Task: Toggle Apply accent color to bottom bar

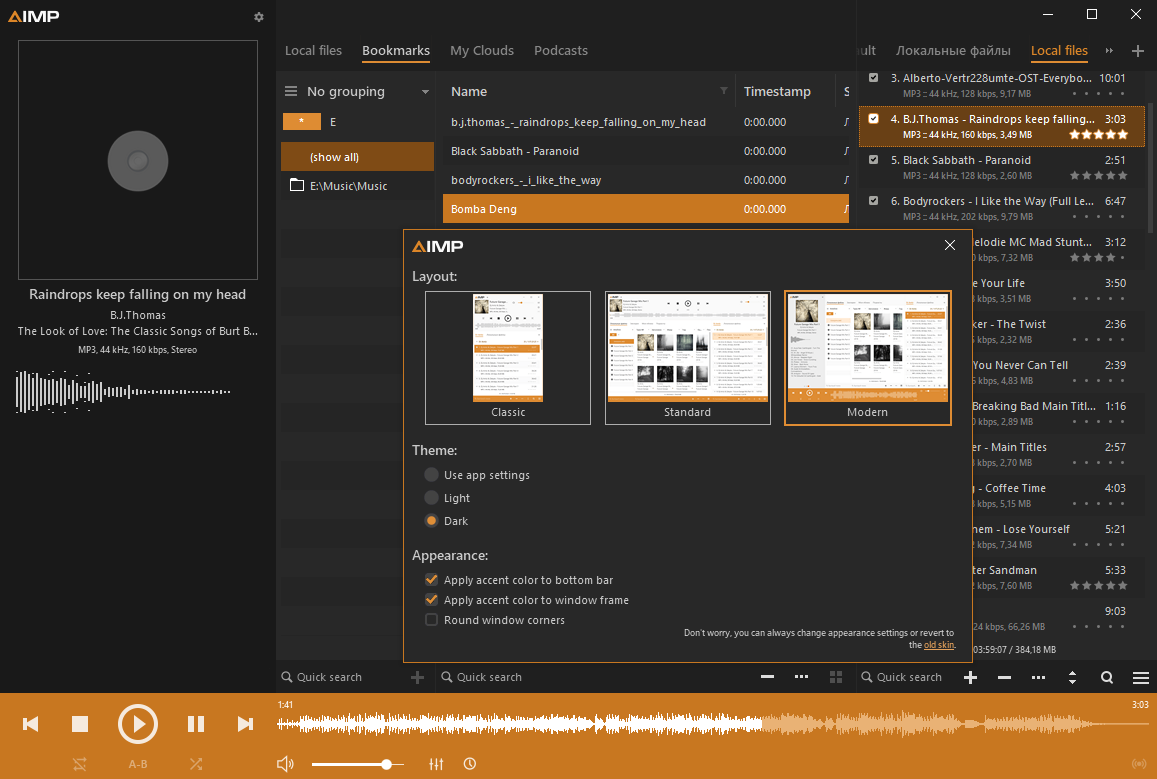Action: click(432, 580)
